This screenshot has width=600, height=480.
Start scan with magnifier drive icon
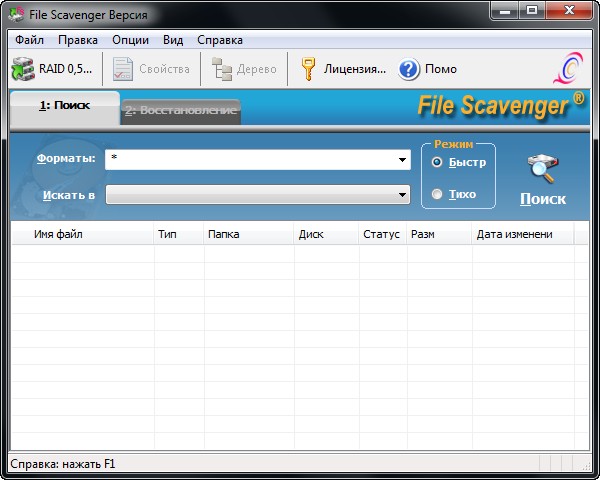pyautogui.click(x=543, y=168)
